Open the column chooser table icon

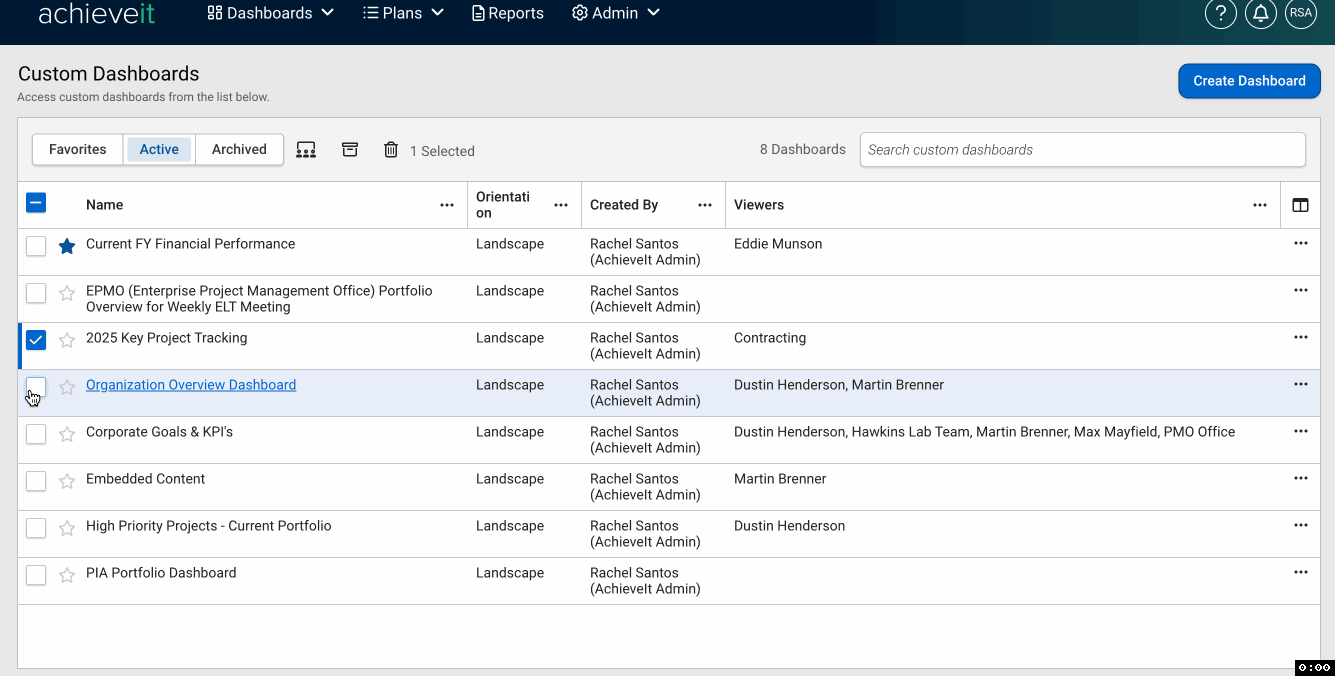point(1300,205)
